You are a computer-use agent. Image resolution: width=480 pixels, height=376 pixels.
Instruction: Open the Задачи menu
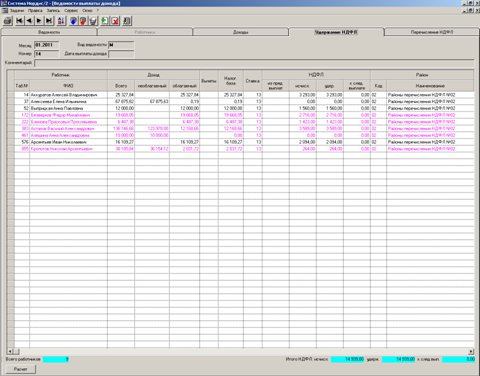(x=17, y=10)
